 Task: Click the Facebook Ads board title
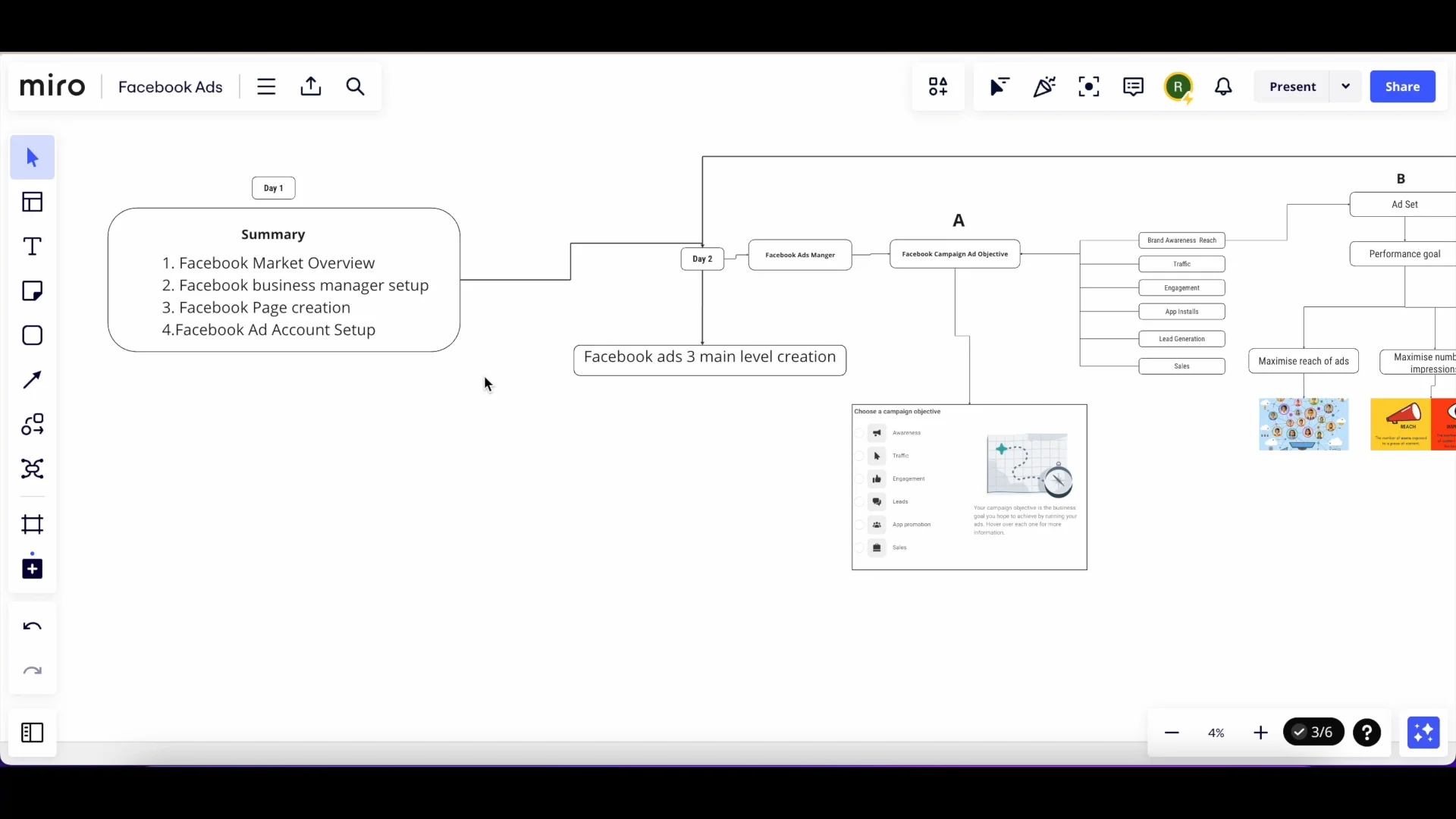pyautogui.click(x=170, y=87)
